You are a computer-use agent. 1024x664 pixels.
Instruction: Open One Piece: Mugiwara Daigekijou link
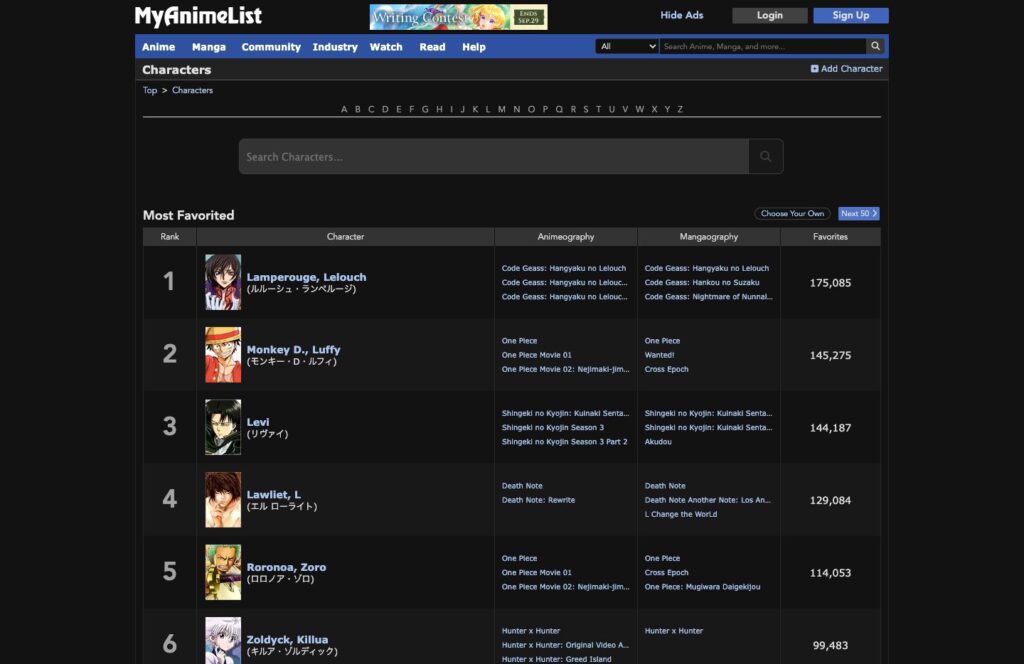point(702,587)
